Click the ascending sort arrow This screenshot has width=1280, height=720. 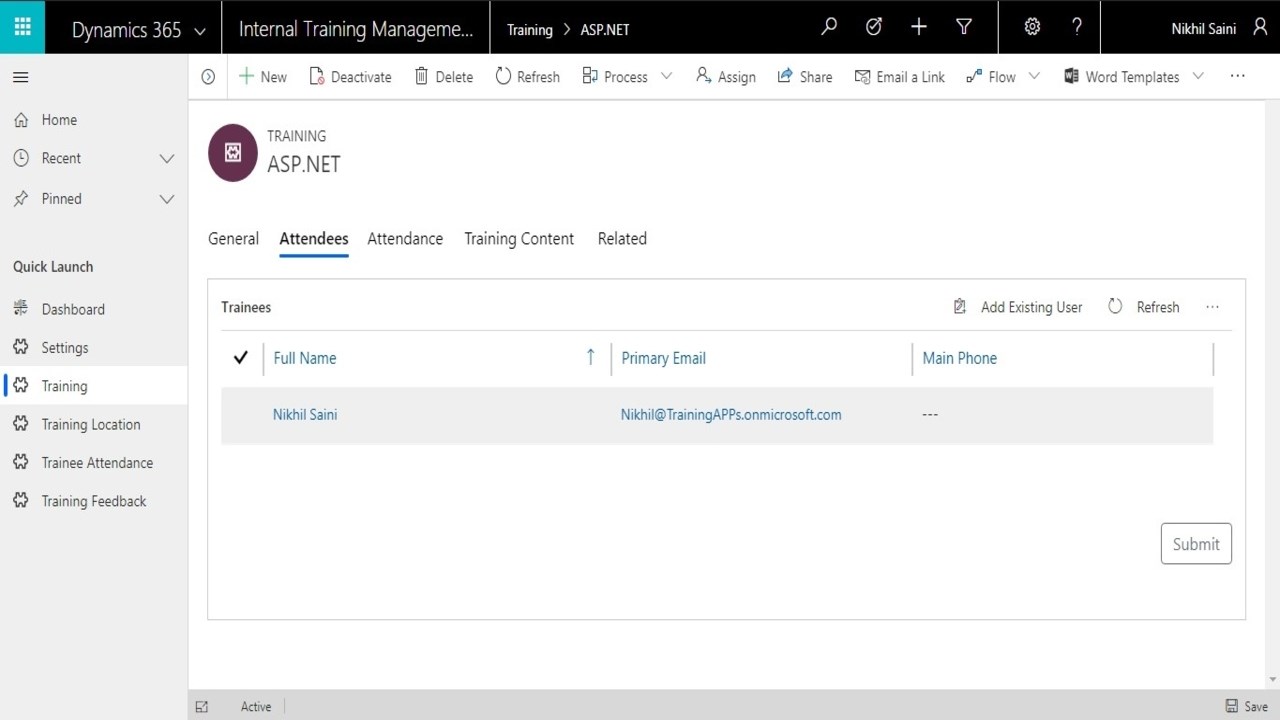coord(590,357)
